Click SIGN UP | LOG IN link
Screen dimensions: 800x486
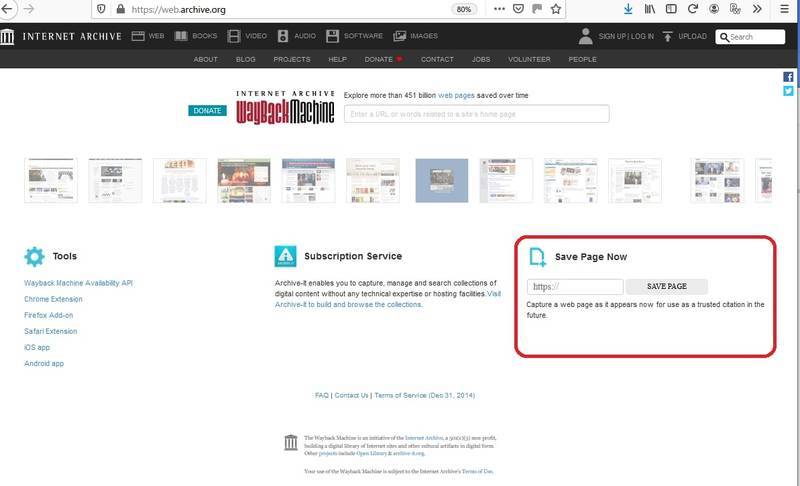pyautogui.click(x=626, y=36)
